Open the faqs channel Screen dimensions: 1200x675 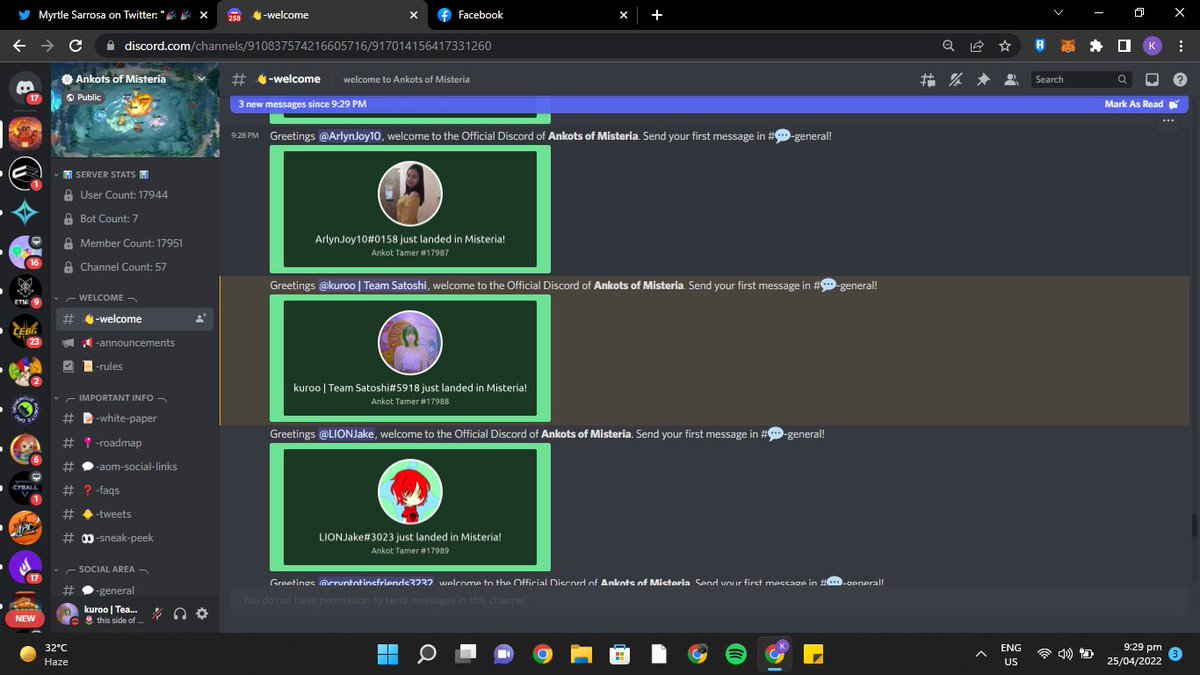[134, 490]
